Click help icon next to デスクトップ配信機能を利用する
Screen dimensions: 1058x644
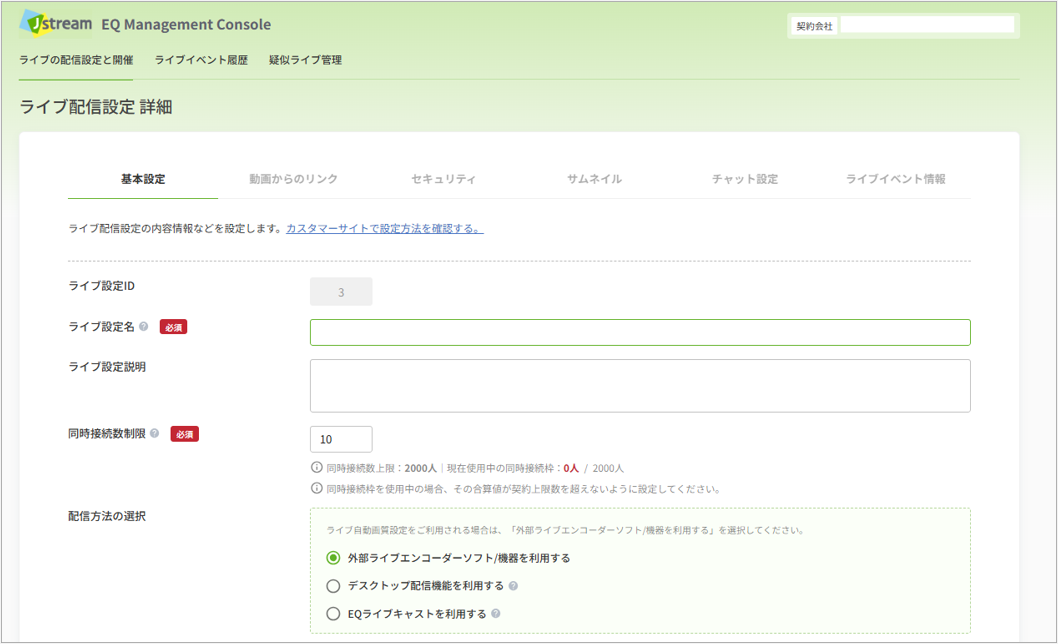tap(513, 586)
